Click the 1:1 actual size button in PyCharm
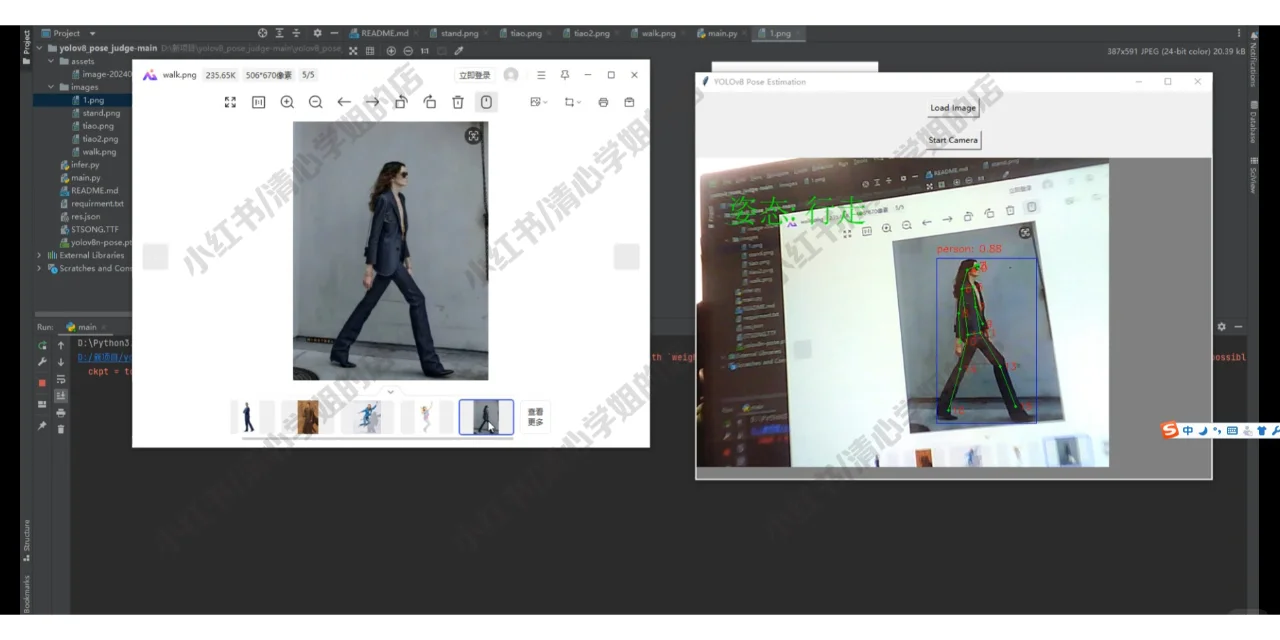The image size is (1280, 640). (425, 50)
